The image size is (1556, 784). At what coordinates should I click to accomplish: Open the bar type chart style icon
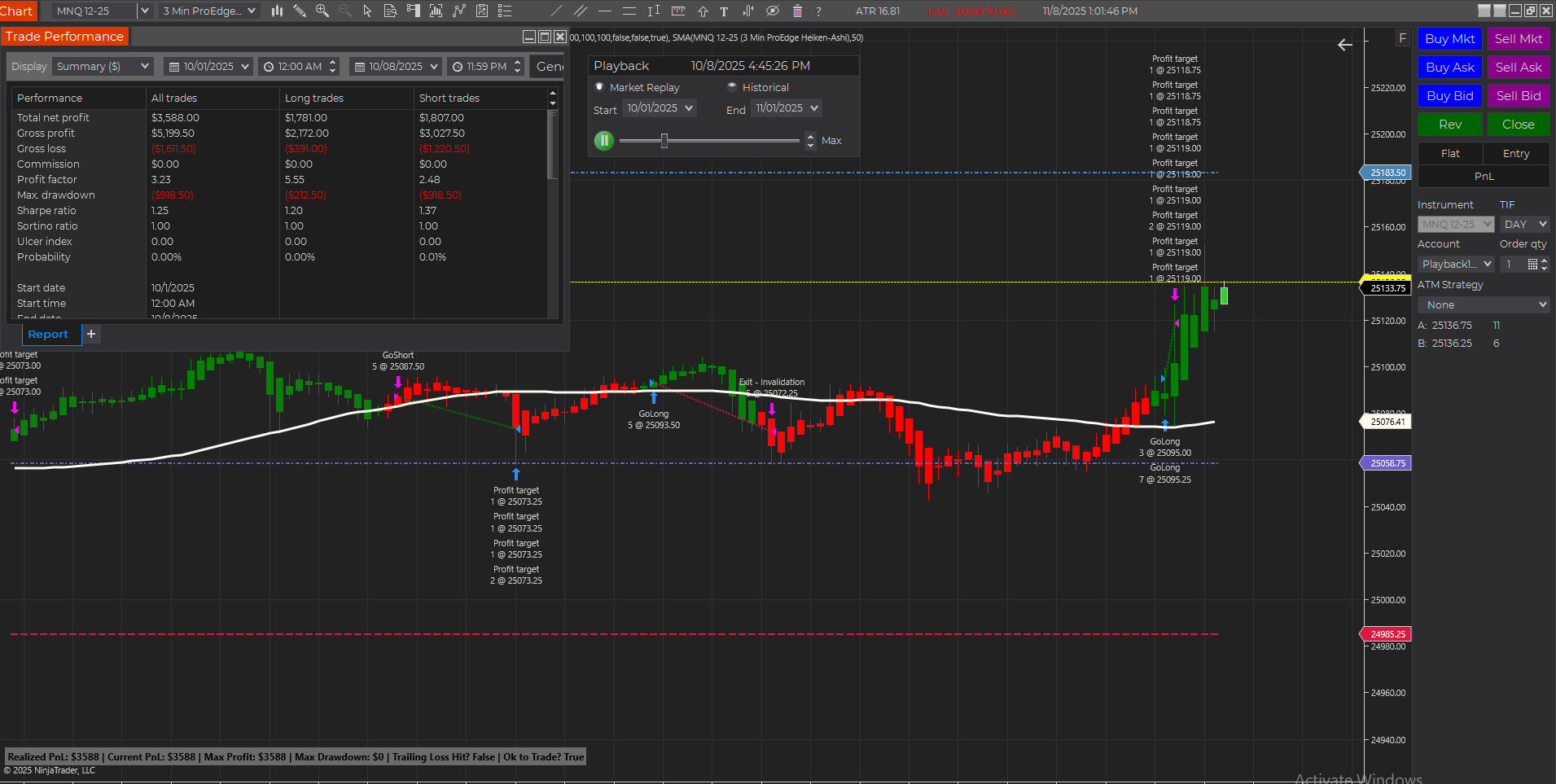pos(277,11)
